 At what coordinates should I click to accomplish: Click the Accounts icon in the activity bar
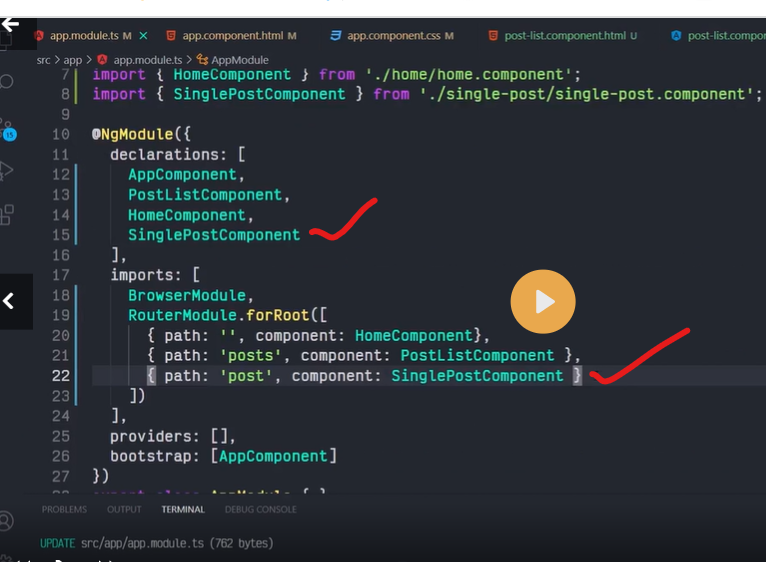[7, 521]
